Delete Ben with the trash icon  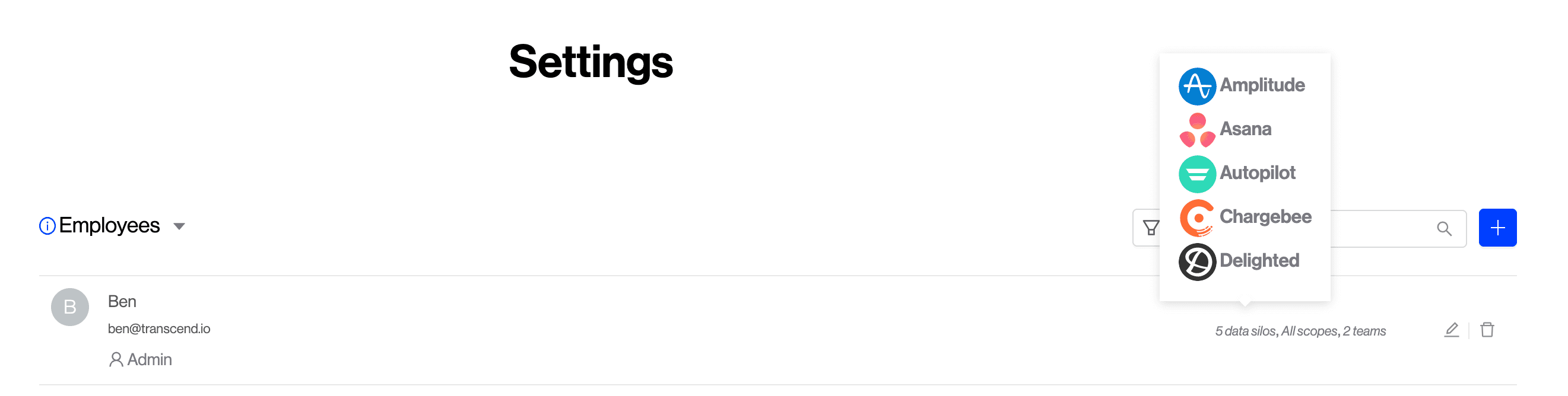1487,330
